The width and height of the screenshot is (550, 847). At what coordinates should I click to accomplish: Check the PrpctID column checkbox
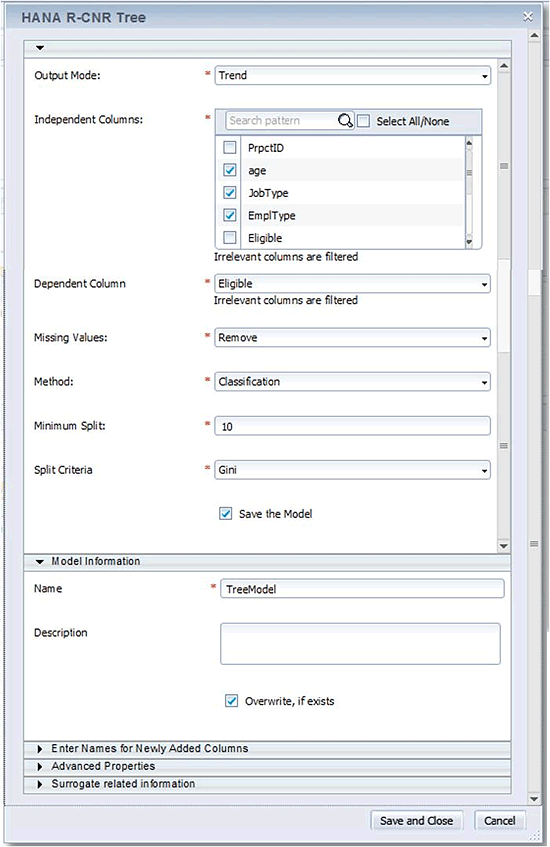pyautogui.click(x=230, y=147)
